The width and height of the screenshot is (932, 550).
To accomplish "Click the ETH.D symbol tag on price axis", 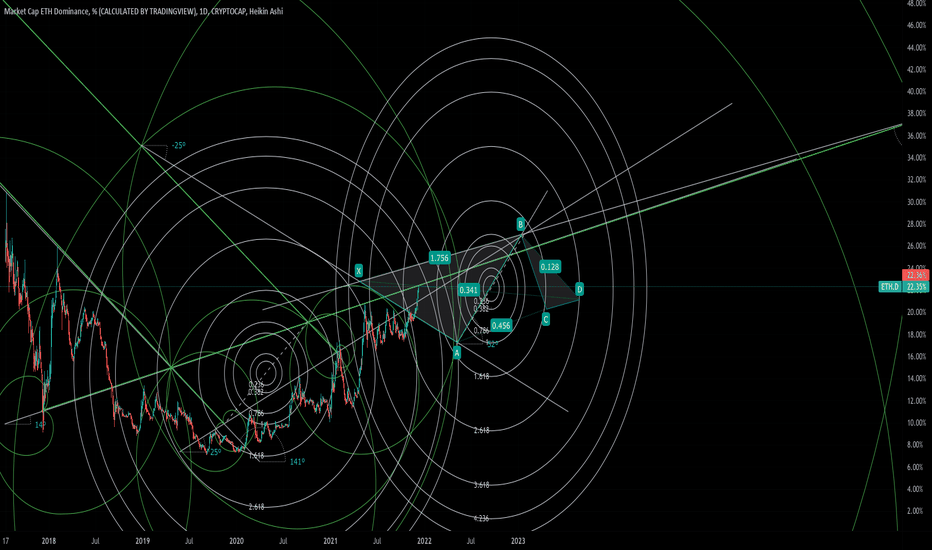I will click(890, 287).
